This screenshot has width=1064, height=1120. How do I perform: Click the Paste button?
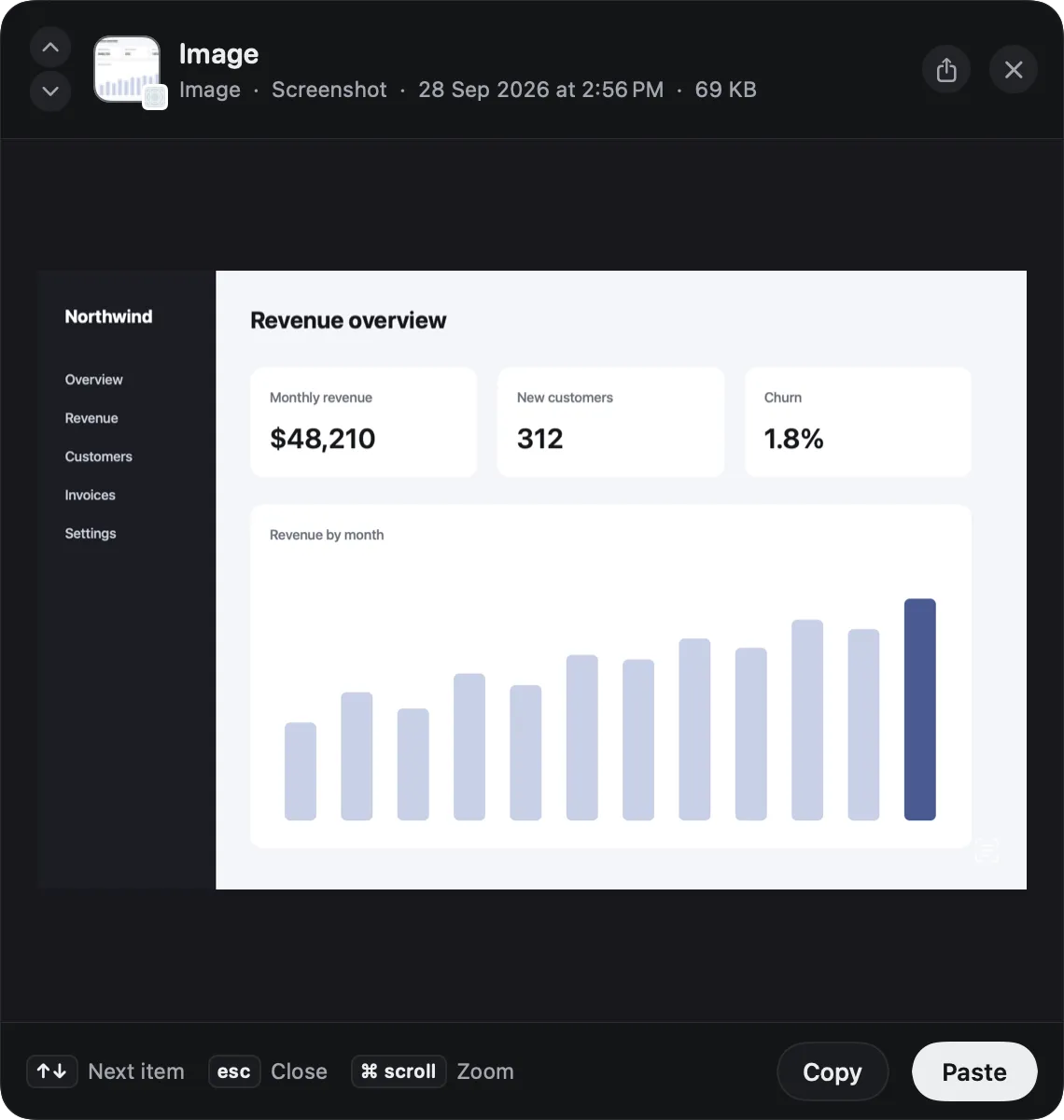974,1071
